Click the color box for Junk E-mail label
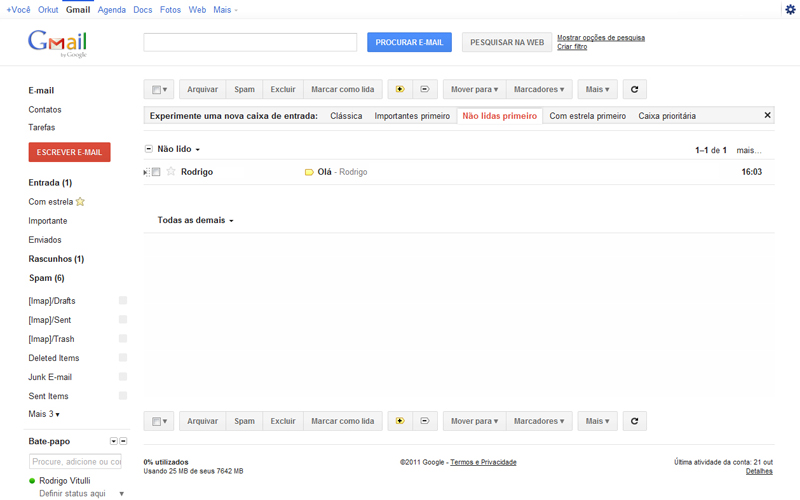This screenshot has height=500, width=800. tap(123, 377)
